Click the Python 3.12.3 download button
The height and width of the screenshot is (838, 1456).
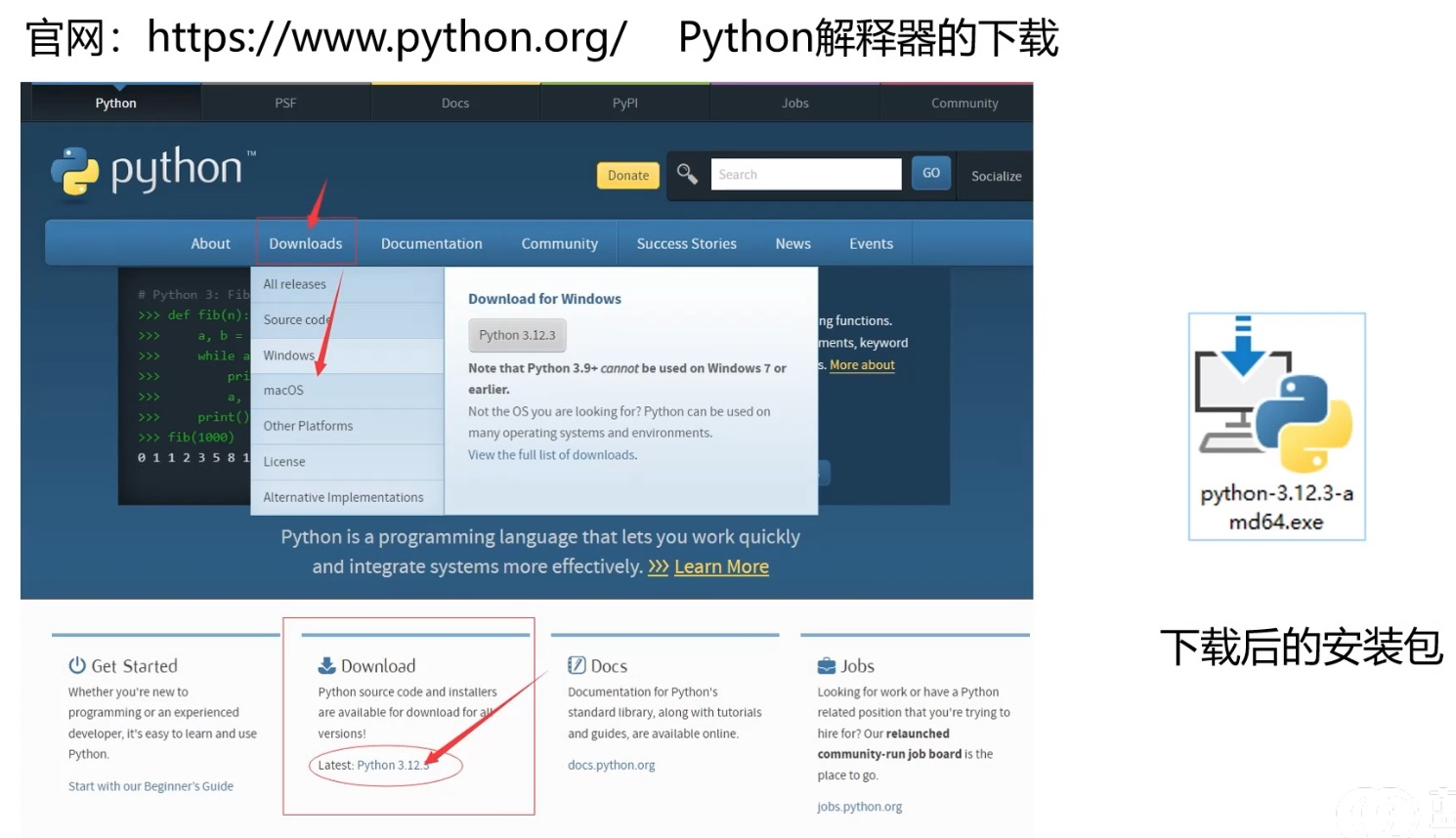pyautogui.click(x=517, y=335)
